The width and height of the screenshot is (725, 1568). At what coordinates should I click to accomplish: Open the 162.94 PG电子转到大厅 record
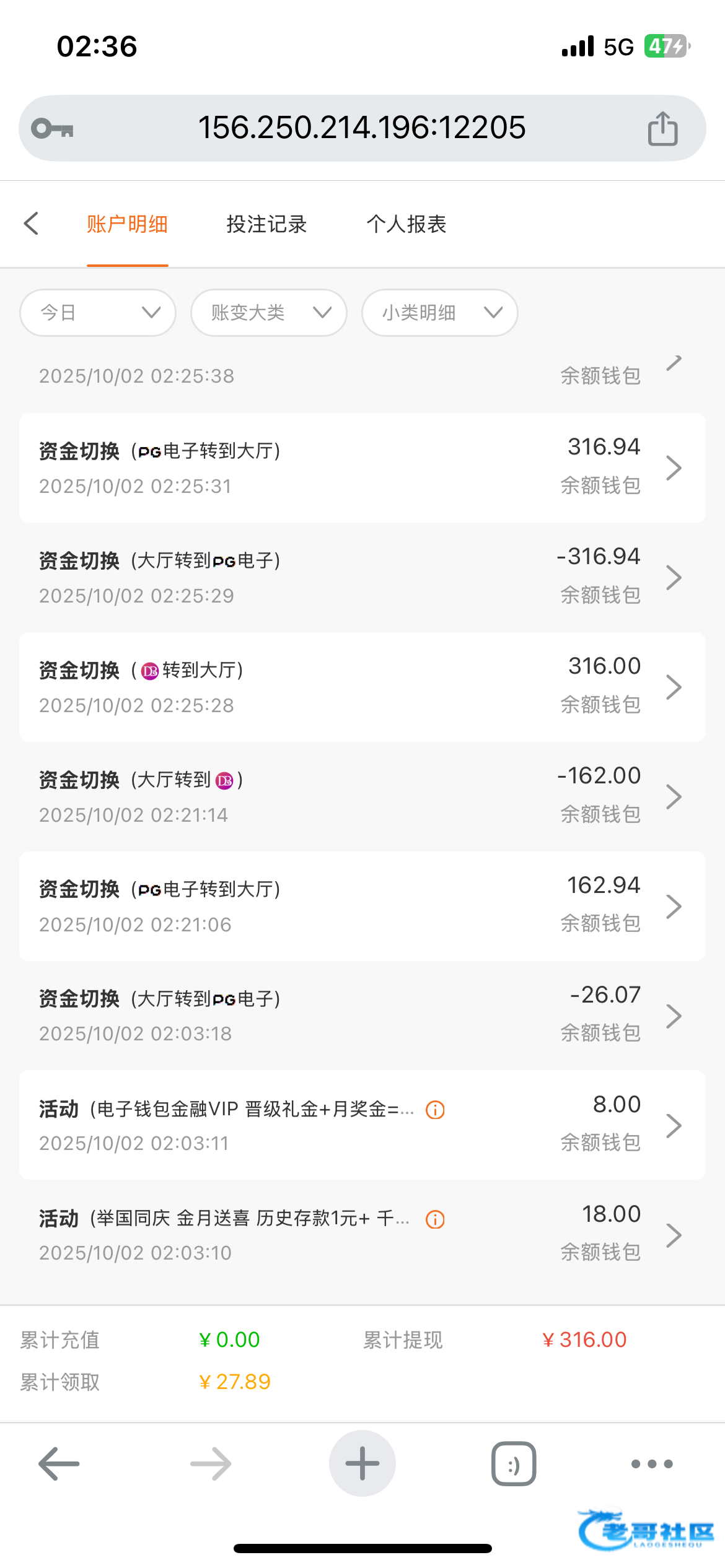(362, 906)
